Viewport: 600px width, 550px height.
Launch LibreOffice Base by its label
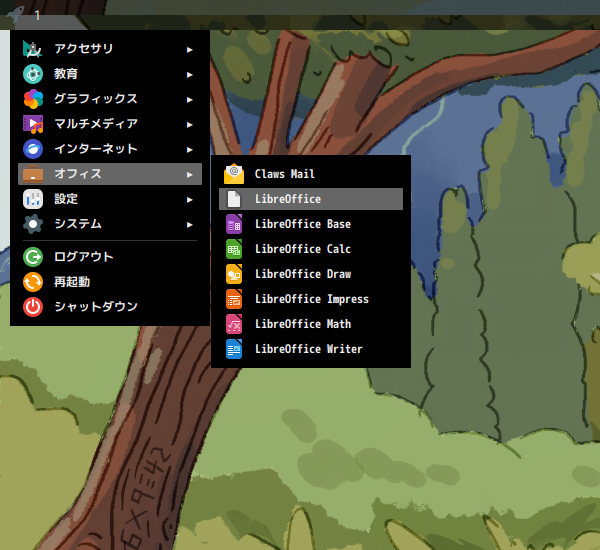[303, 224]
